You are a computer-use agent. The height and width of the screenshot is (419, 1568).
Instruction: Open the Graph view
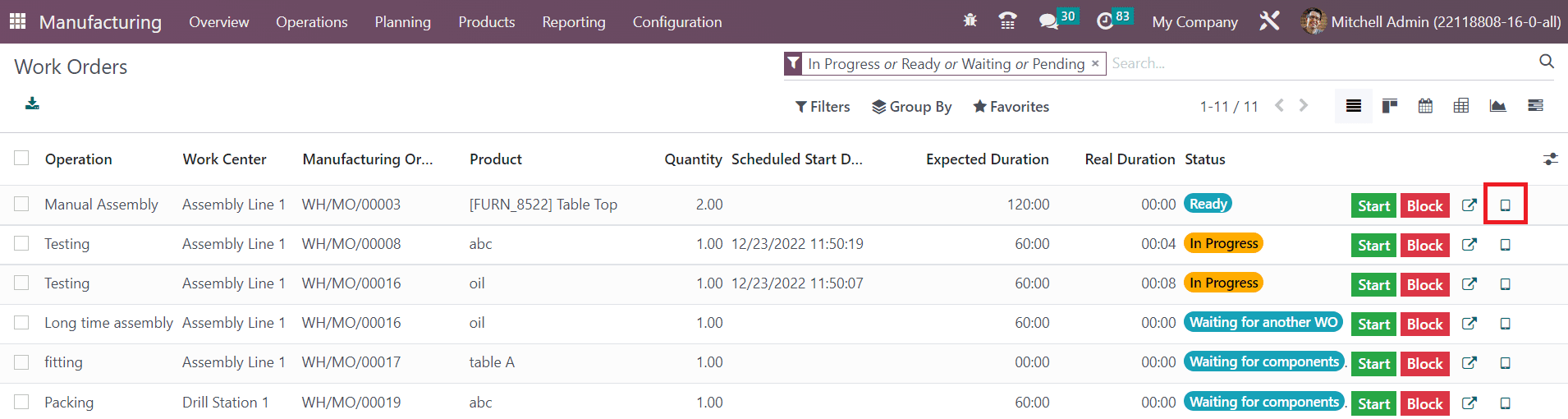pyautogui.click(x=1497, y=106)
